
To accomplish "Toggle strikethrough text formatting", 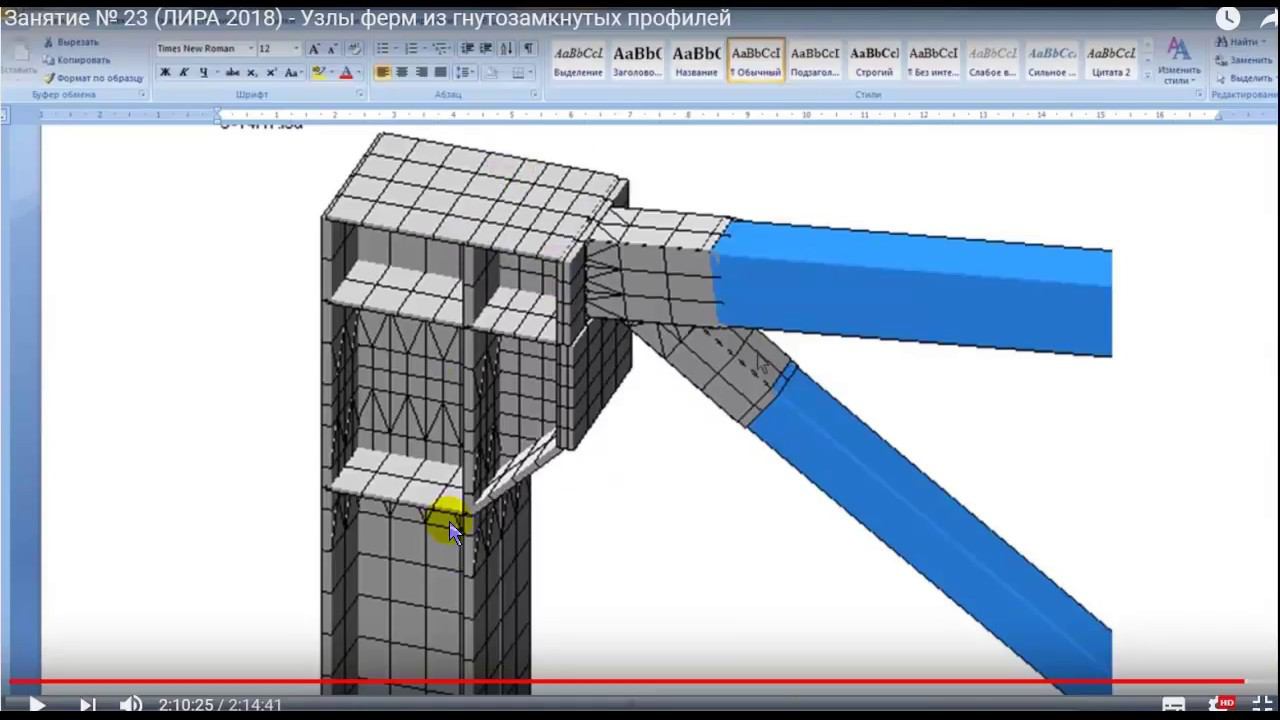I will pyautogui.click(x=232, y=73).
